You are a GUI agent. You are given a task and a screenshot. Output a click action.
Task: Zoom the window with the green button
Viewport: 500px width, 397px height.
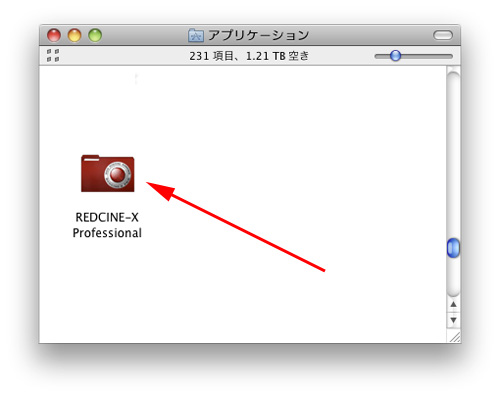pyautogui.click(x=95, y=35)
